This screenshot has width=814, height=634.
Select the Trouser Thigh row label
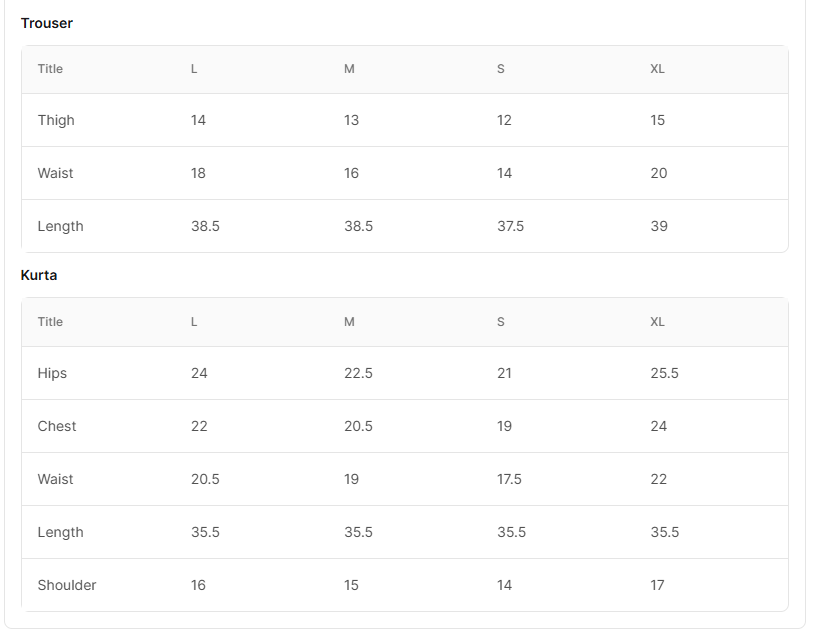[56, 120]
